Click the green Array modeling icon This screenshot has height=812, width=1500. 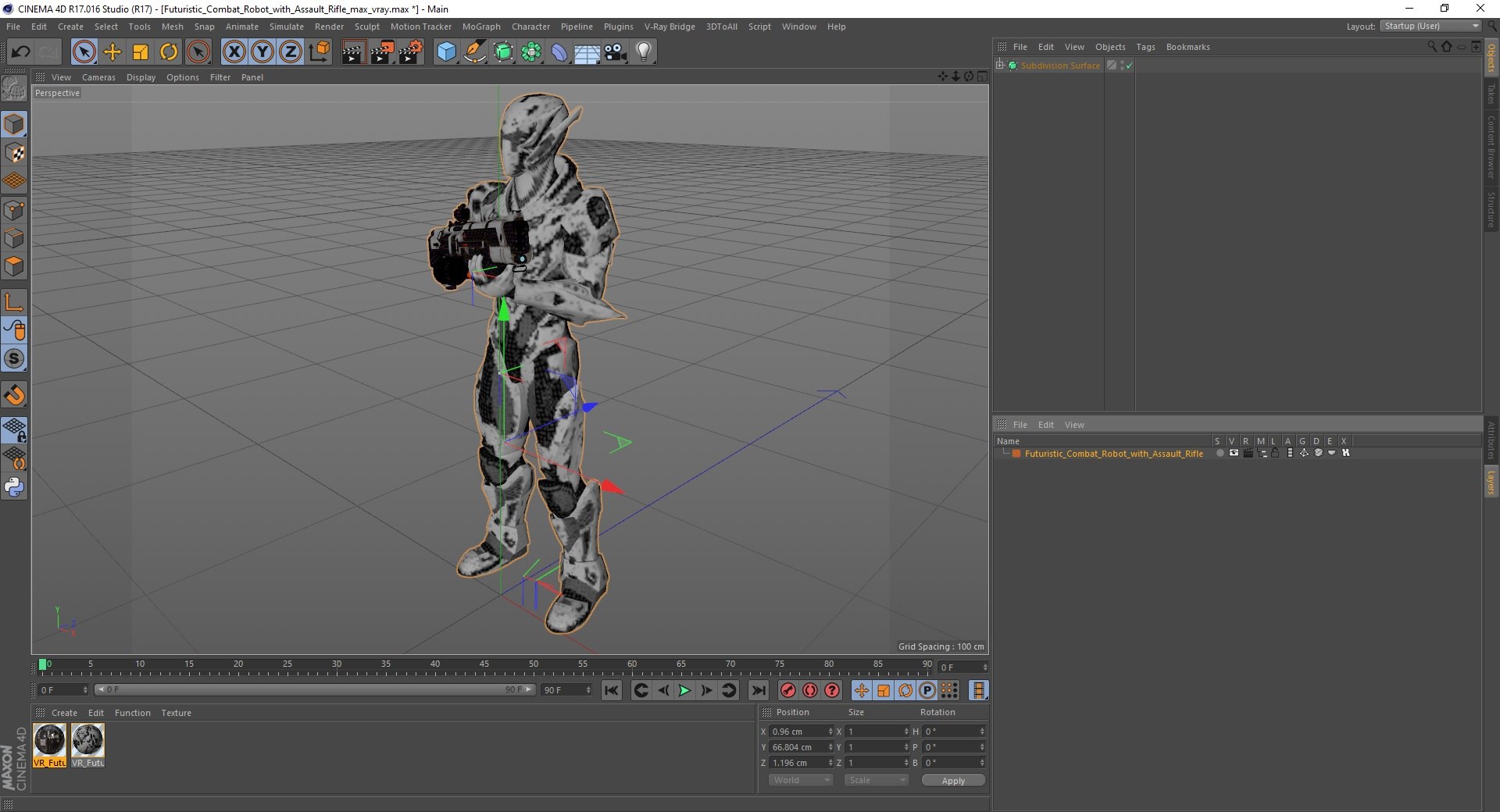click(x=532, y=52)
